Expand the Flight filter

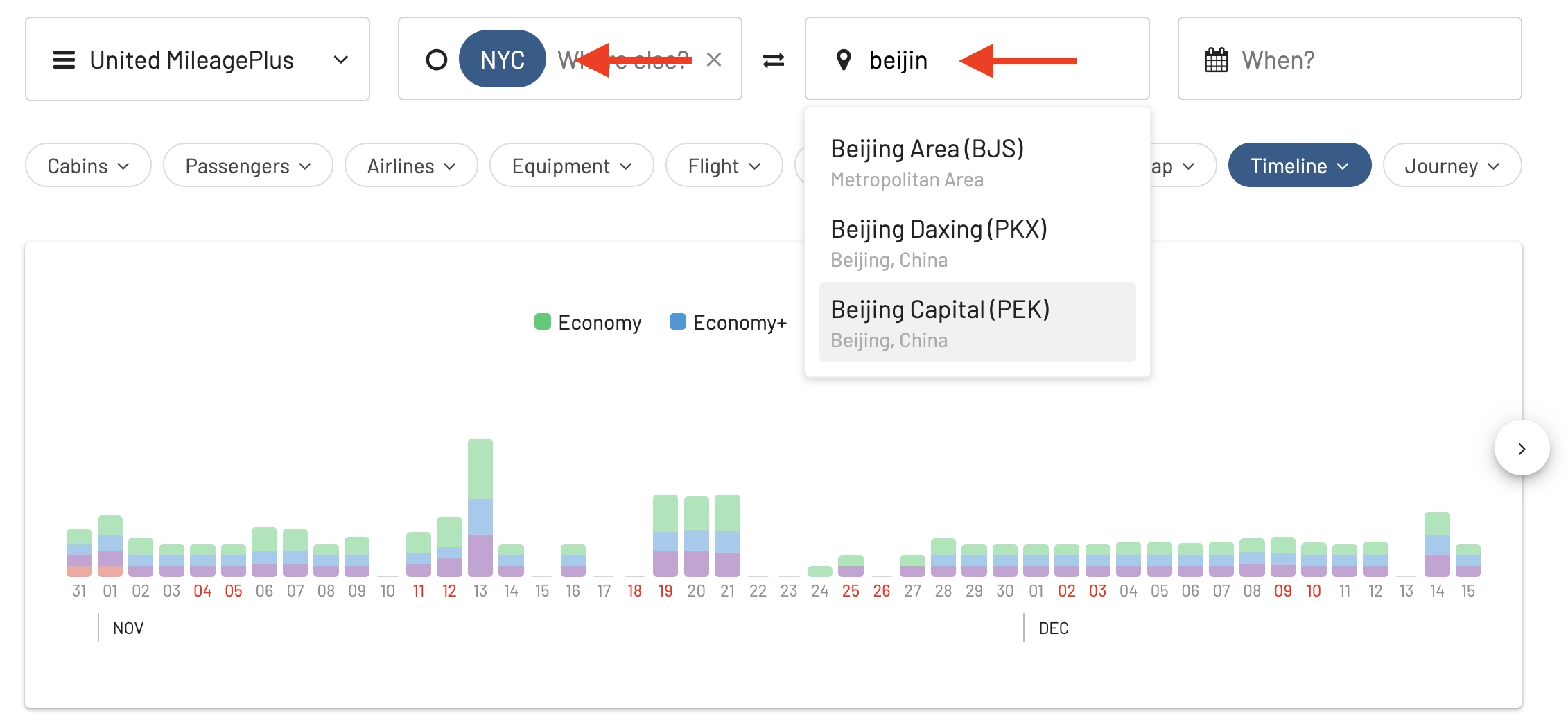pyautogui.click(x=724, y=166)
